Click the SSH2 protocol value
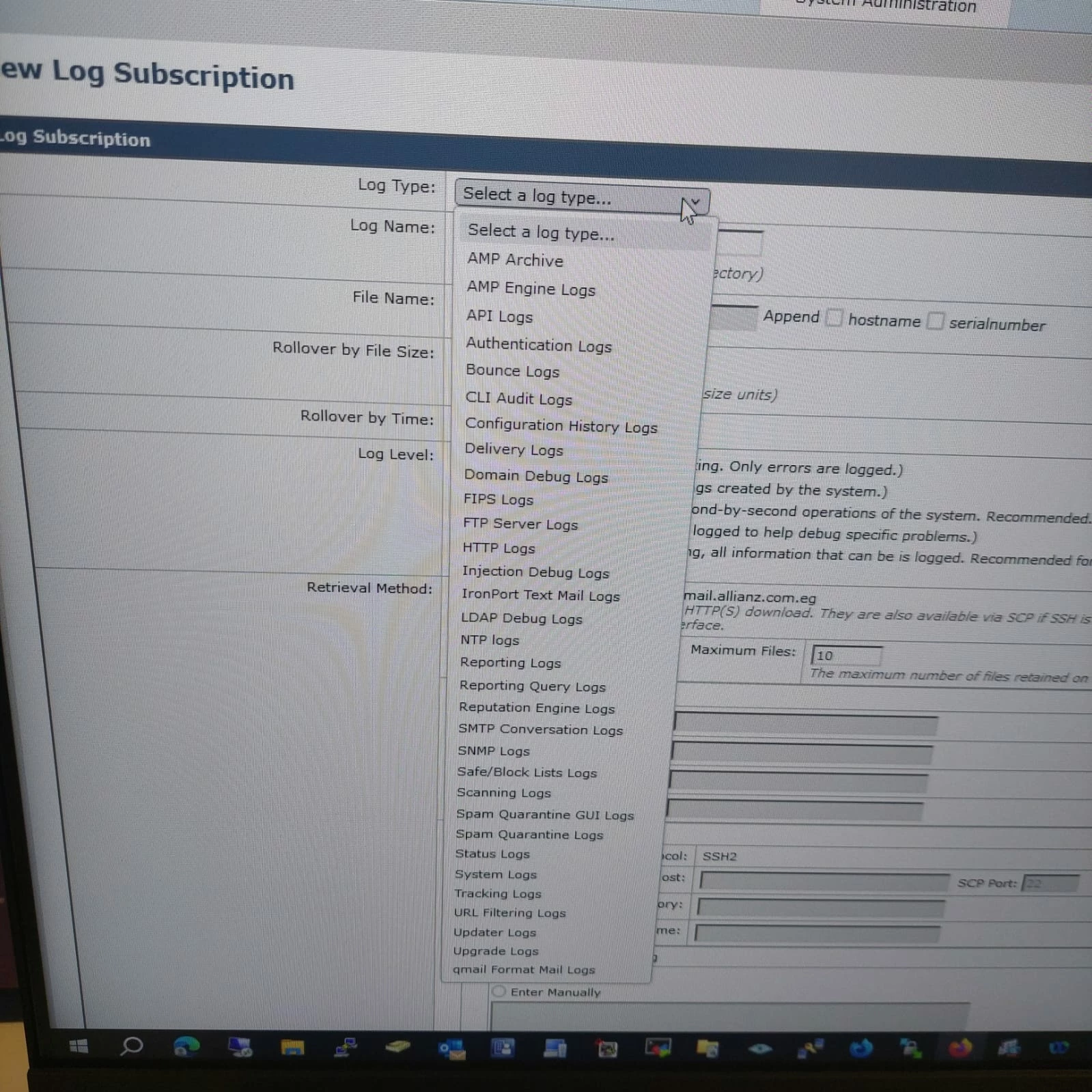 tap(719, 856)
